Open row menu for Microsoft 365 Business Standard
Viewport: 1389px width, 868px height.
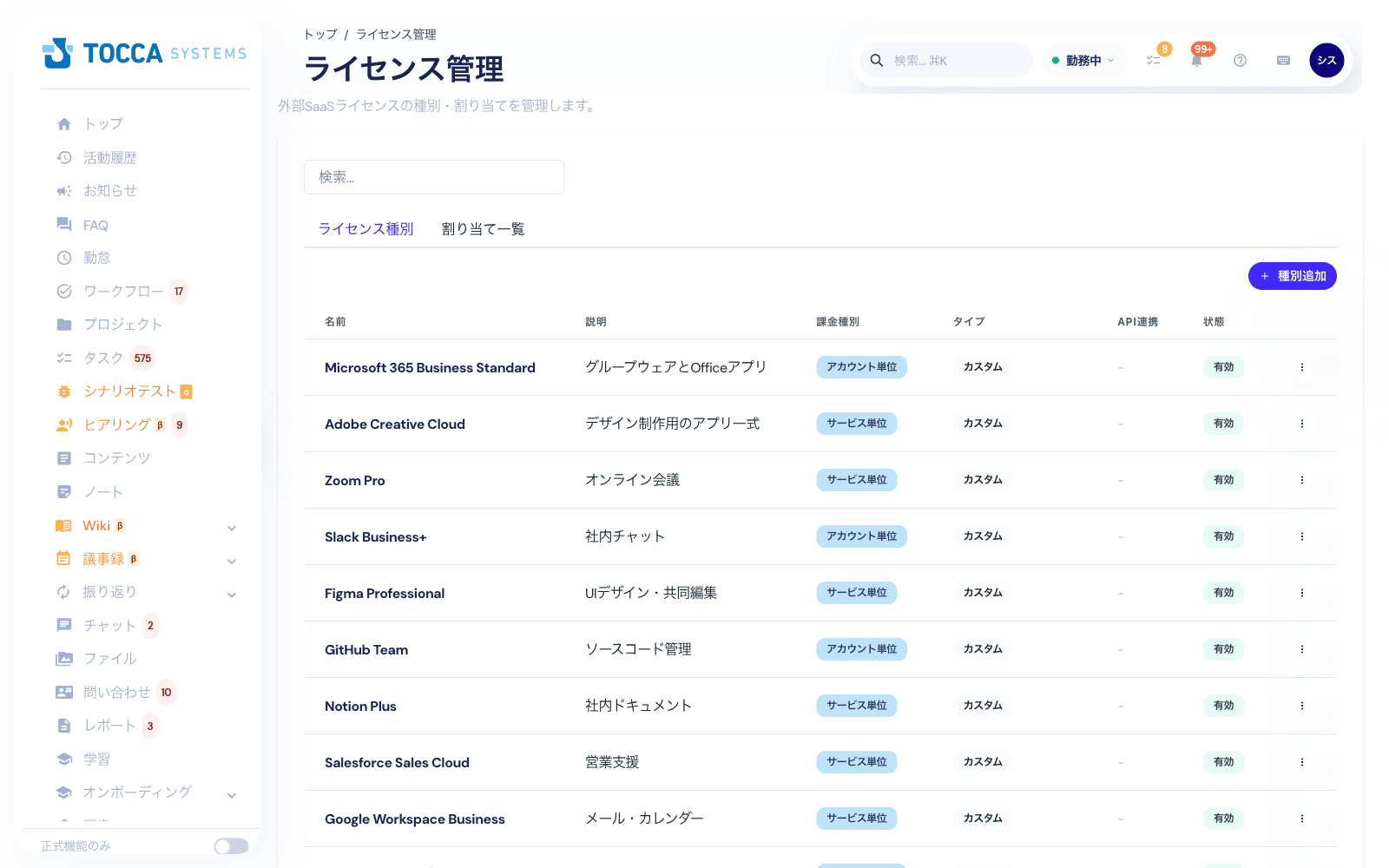(1302, 367)
